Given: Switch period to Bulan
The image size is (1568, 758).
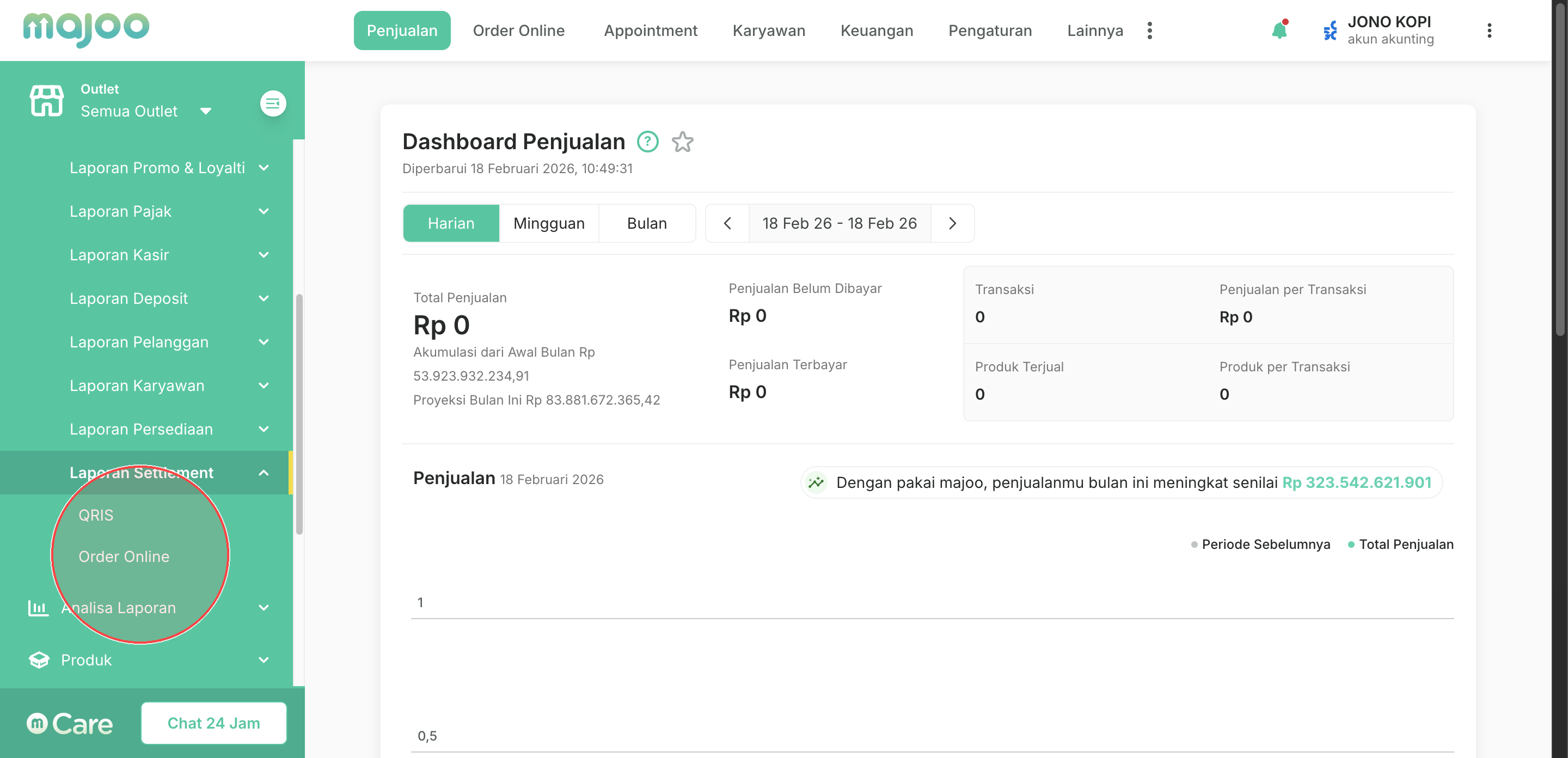Looking at the screenshot, I should coord(646,223).
